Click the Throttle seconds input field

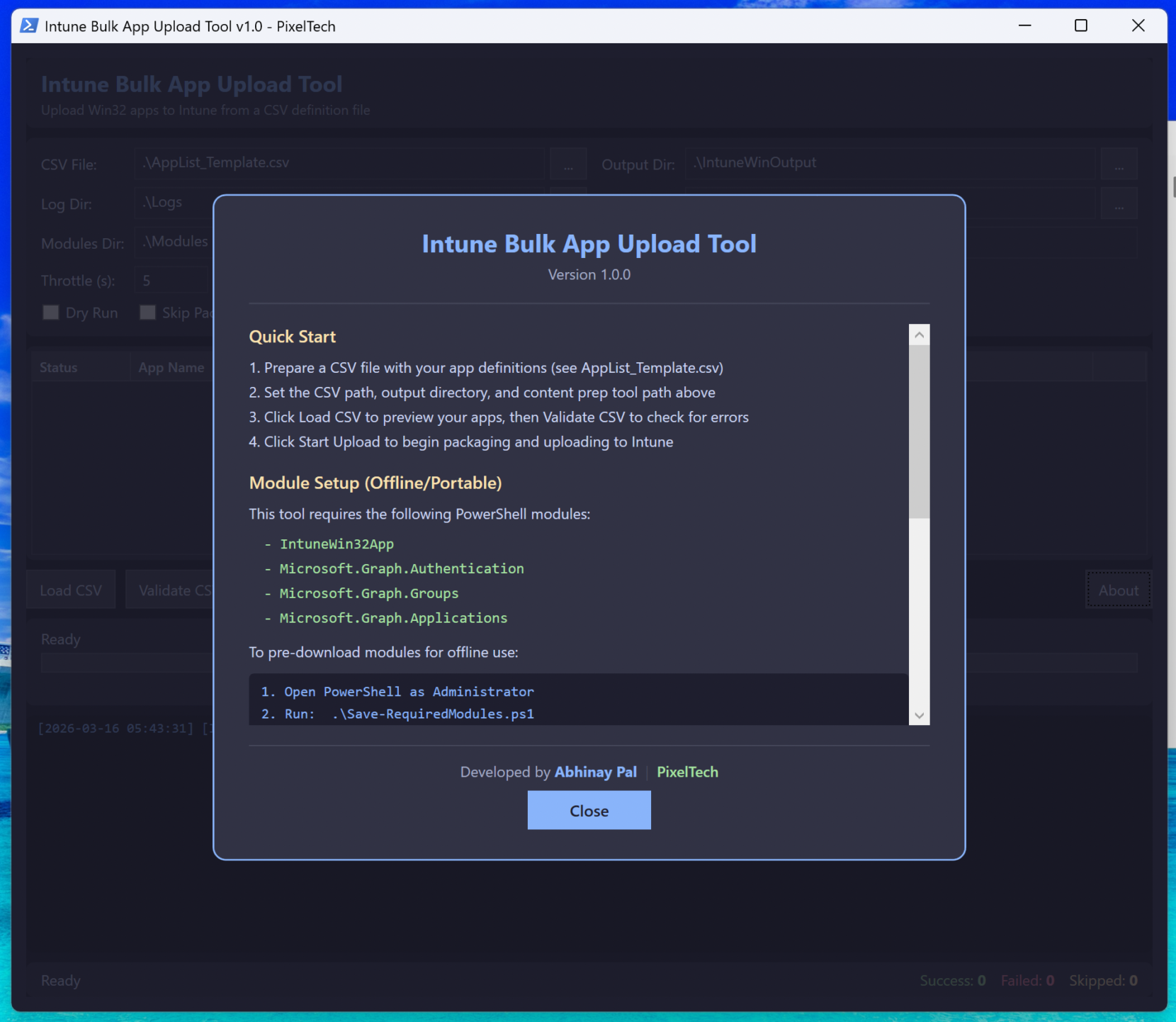[x=170, y=280]
